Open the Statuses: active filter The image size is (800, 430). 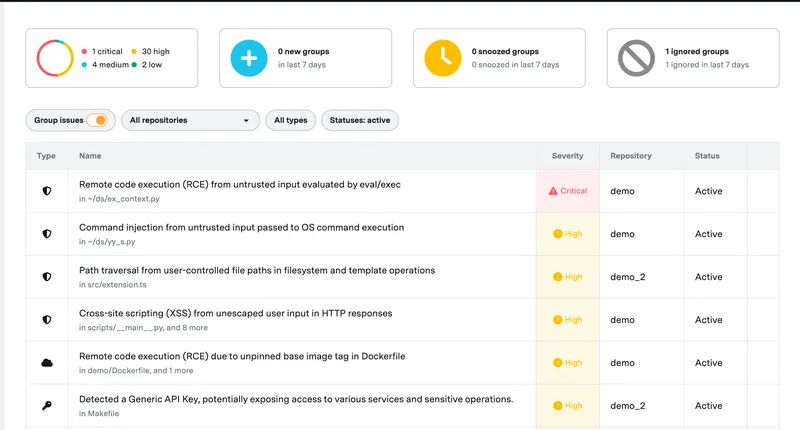pos(360,120)
